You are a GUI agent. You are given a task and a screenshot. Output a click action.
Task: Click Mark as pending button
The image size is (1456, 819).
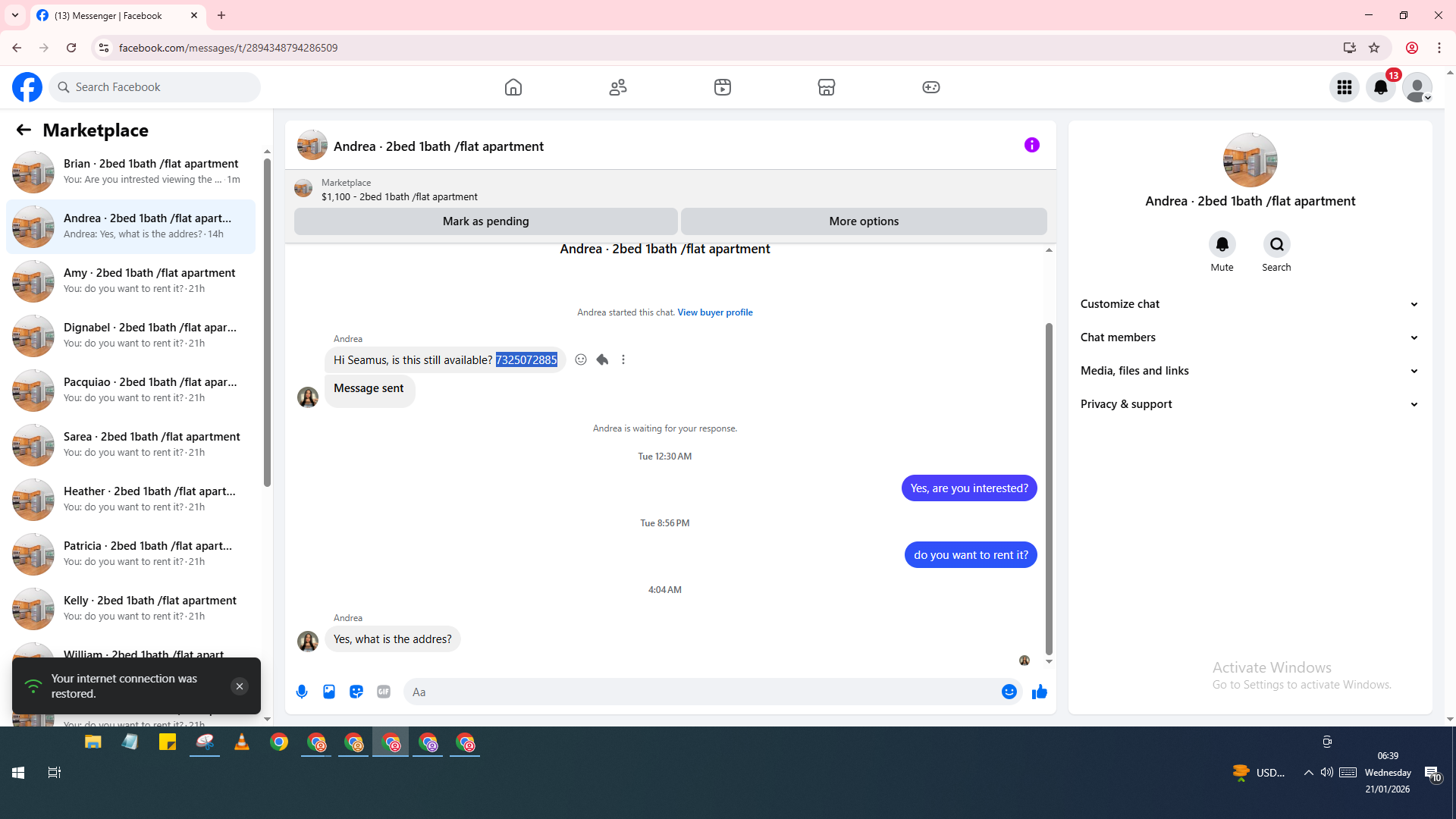pyautogui.click(x=485, y=221)
